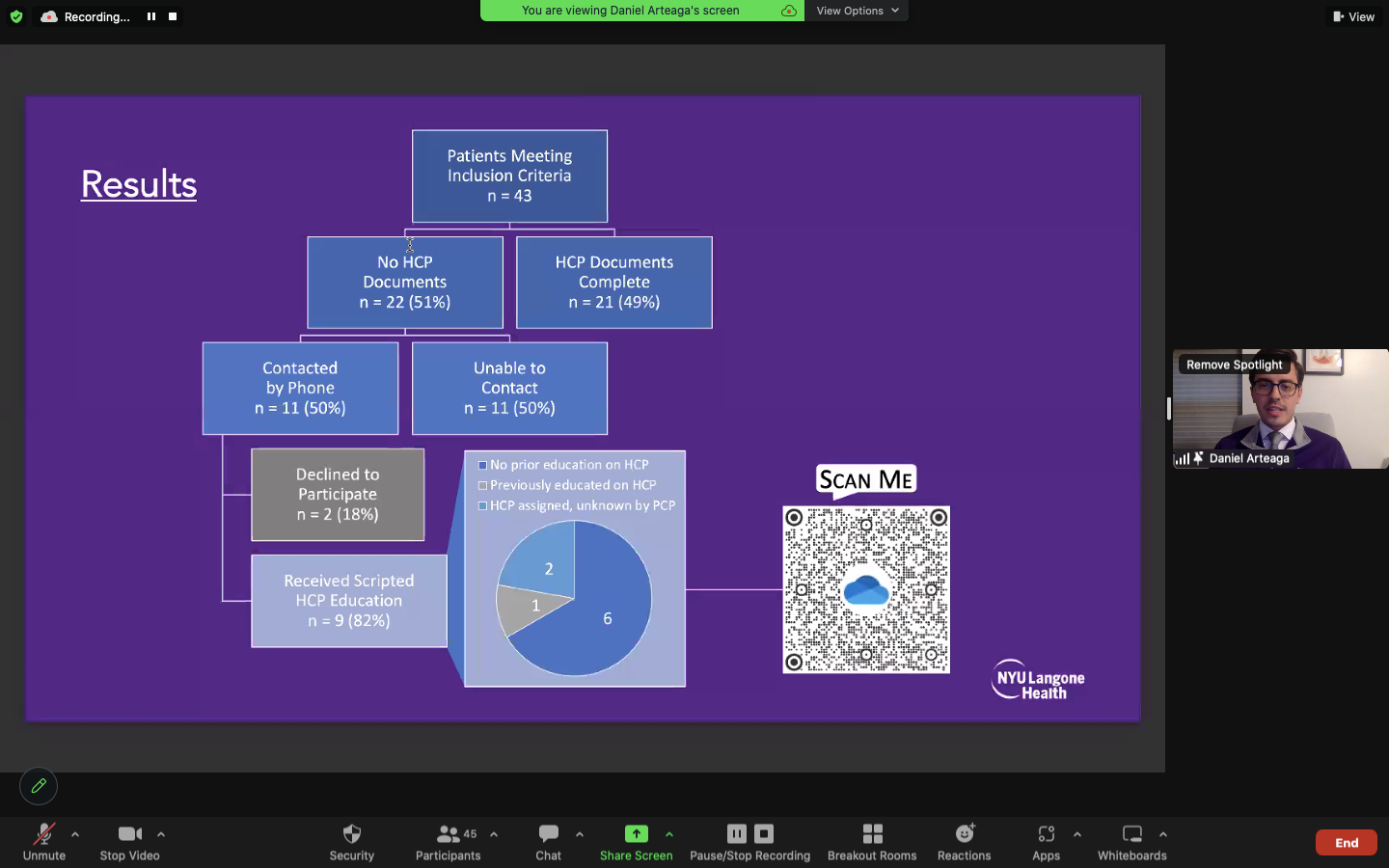Open the Reactions menu
Image resolution: width=1389 pixels, height=868 pixels.
(x=964, y=842)
